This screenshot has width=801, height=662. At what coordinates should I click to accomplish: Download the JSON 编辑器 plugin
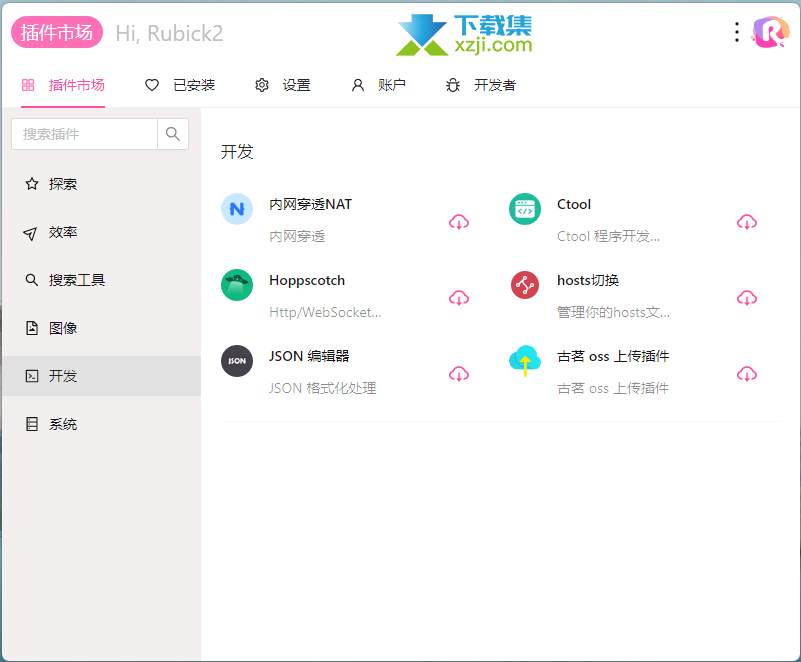(459, 374)
